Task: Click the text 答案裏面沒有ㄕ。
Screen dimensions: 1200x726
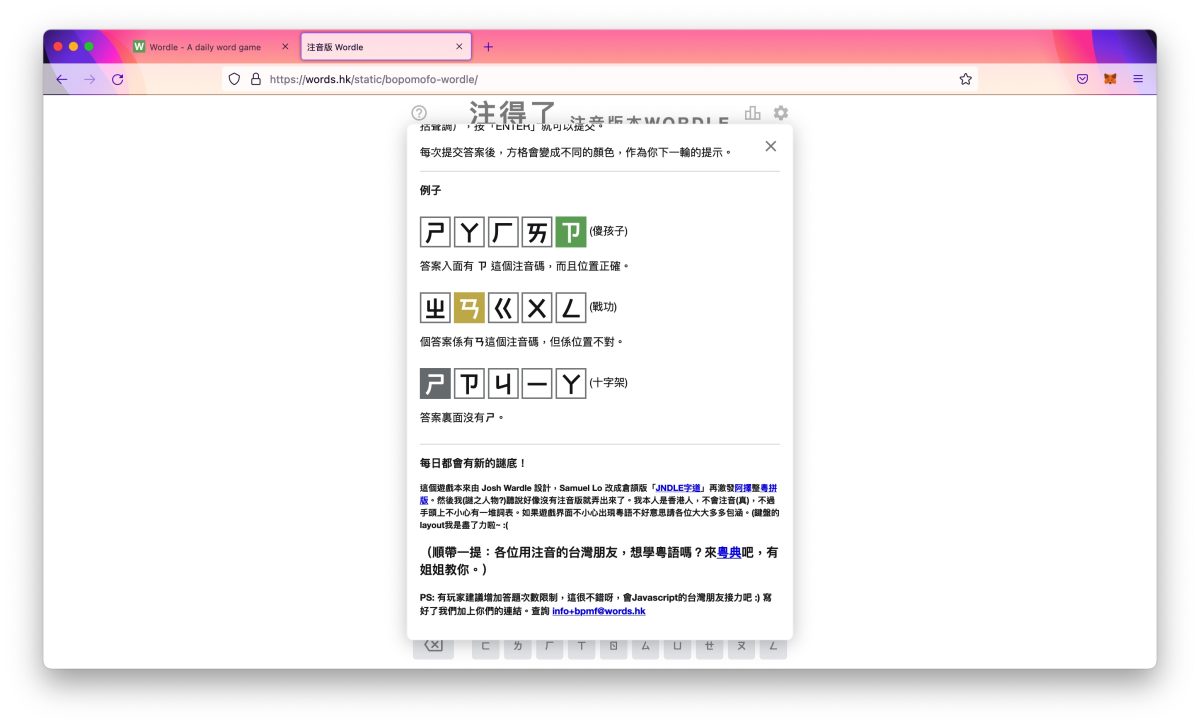Action: coord(462,417)
